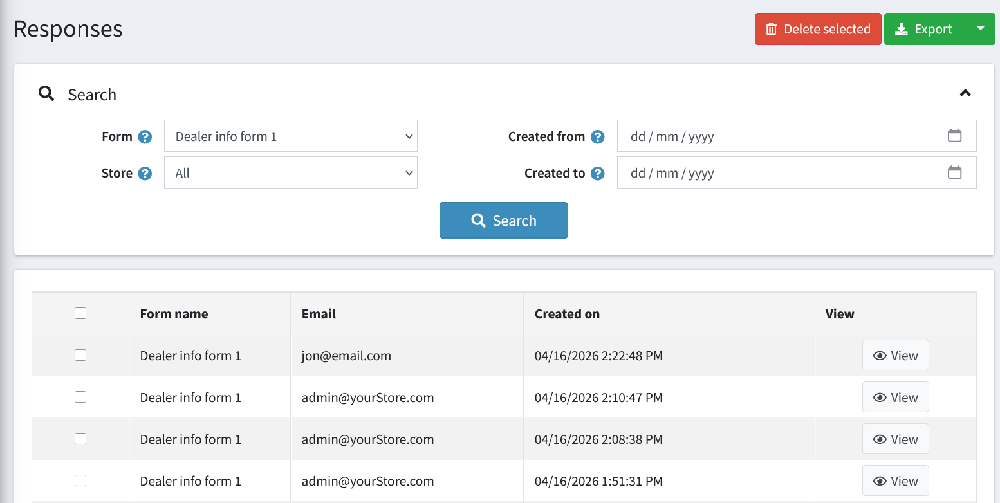Click the Responses page heading
Screen dimensions: 1000x503
(68, 29)
